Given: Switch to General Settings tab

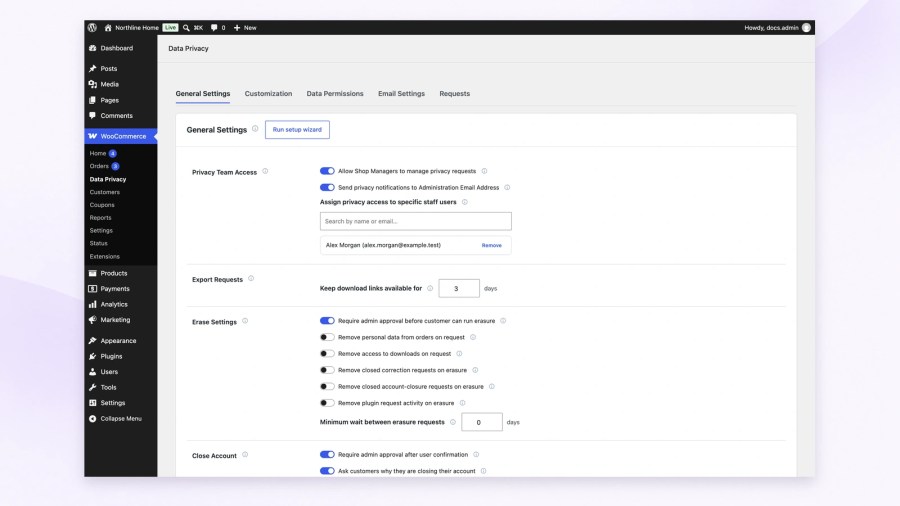Looking at the screenshot, I should 203,94.
